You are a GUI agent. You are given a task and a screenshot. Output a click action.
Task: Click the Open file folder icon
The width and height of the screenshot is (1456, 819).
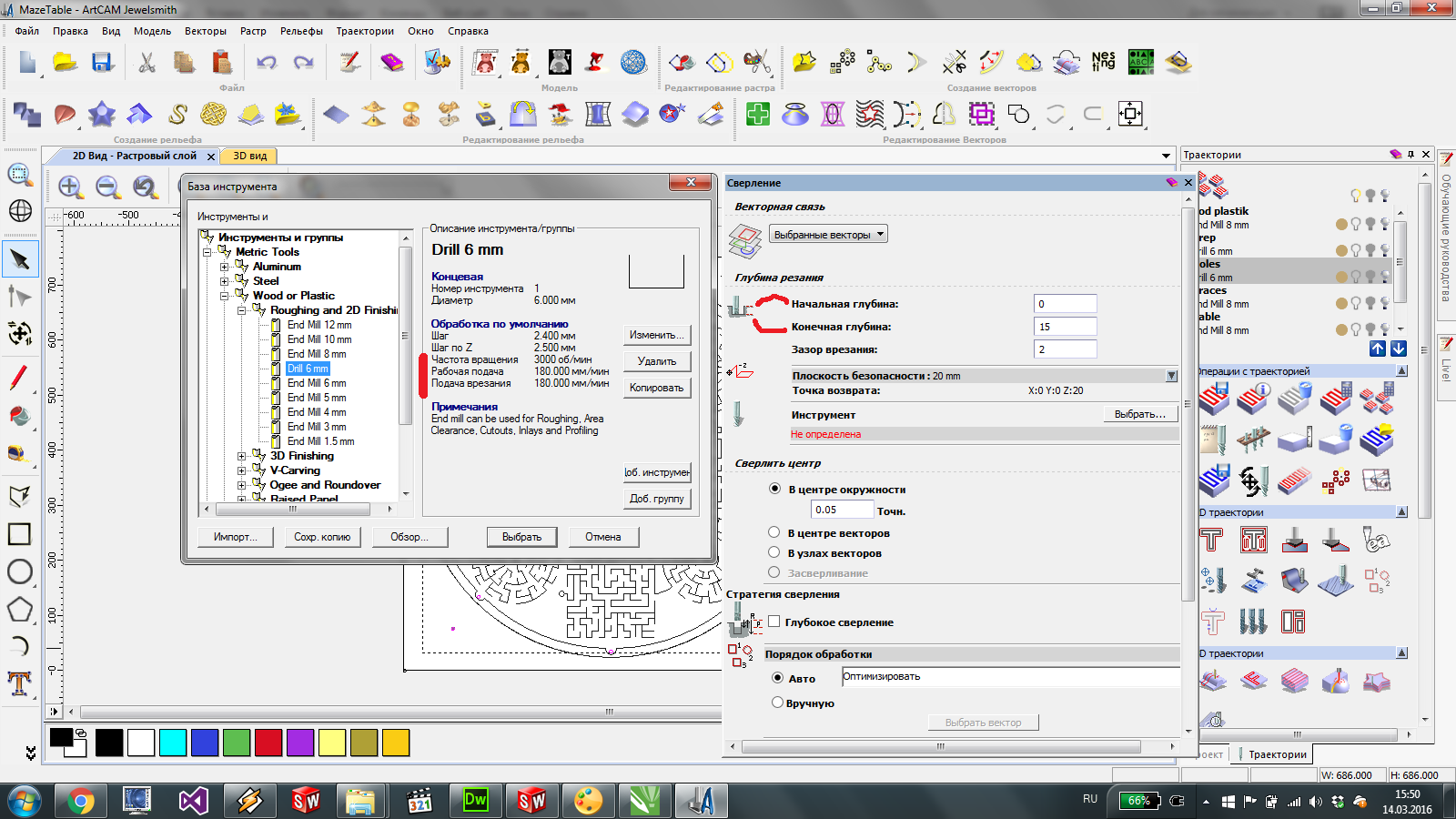65,62
